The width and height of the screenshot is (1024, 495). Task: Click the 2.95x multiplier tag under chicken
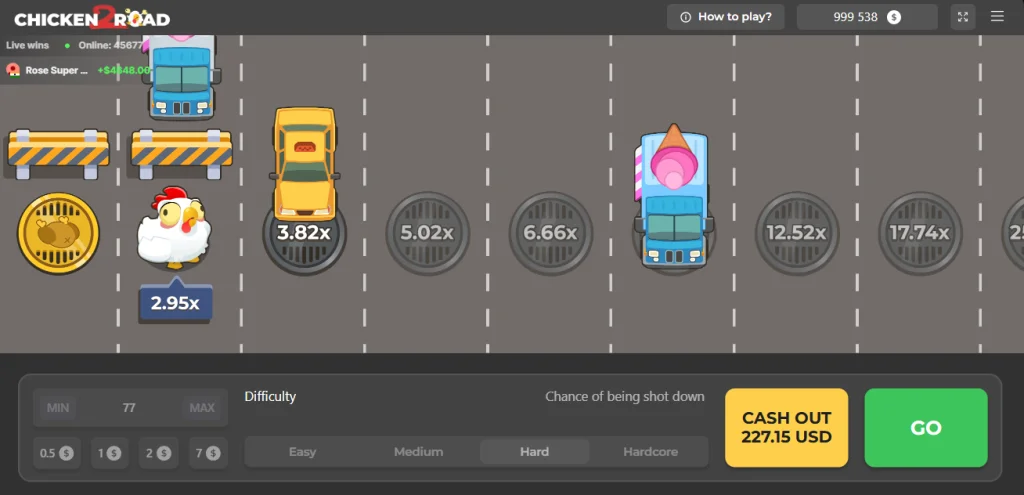pyautogui.click(x=175, y=302)
